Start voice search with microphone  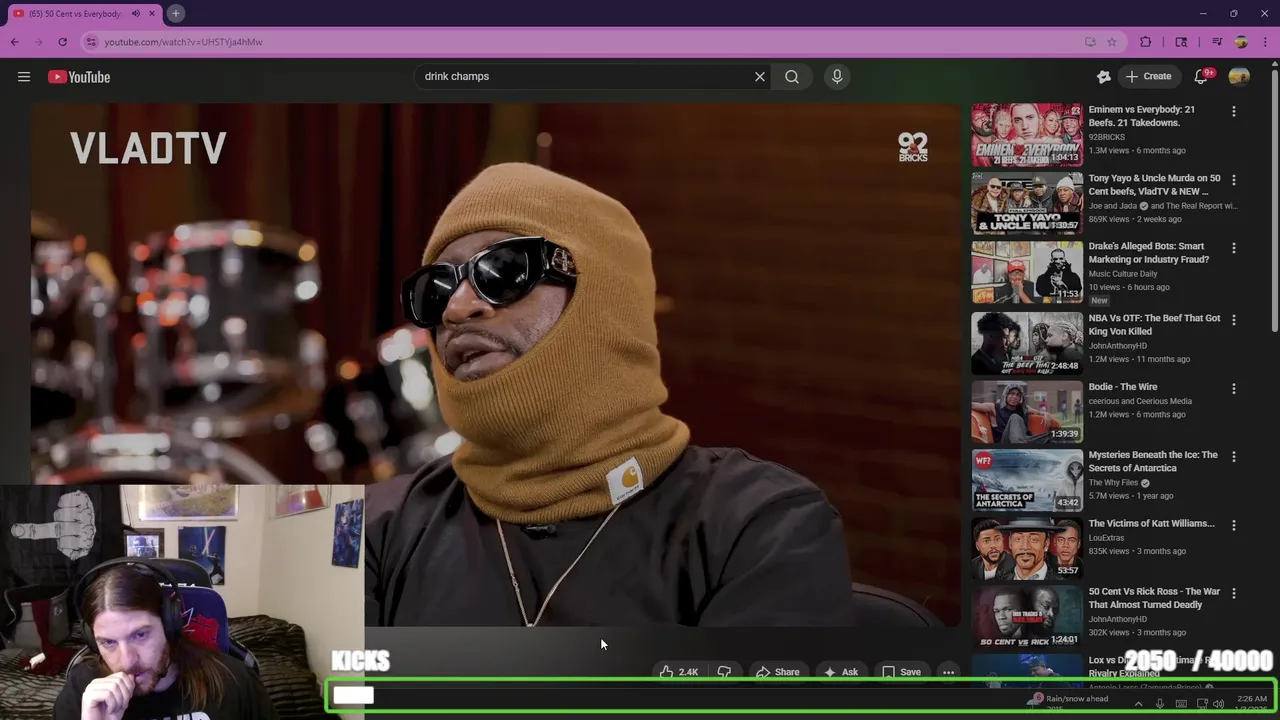(837, 77)
